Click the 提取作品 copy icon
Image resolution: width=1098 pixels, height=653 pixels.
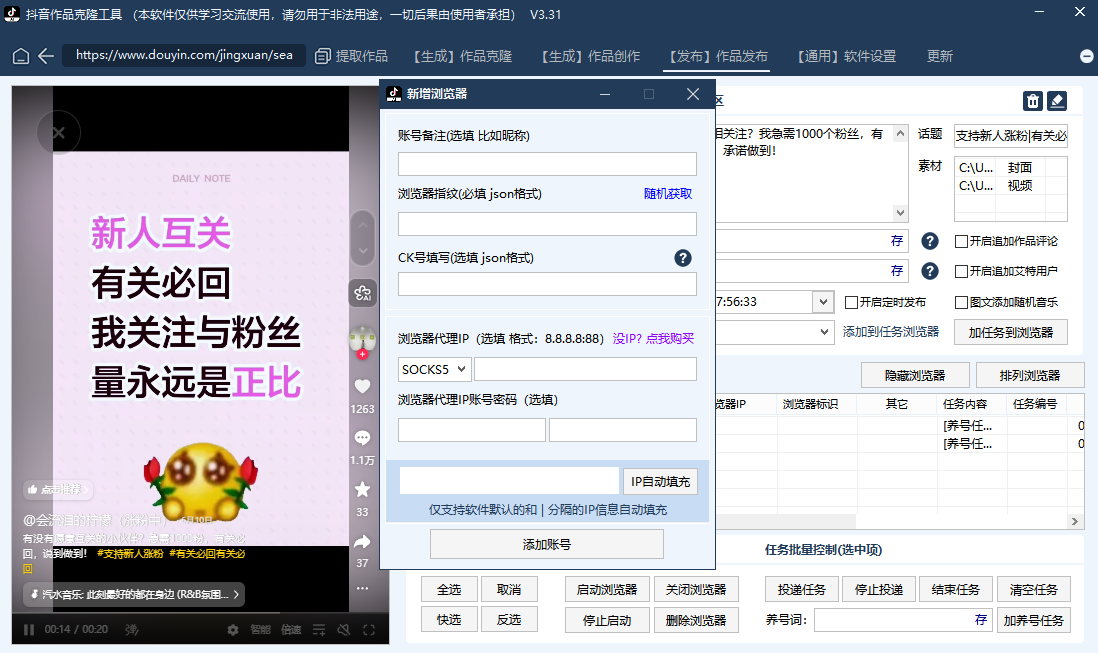click(322, 56)
